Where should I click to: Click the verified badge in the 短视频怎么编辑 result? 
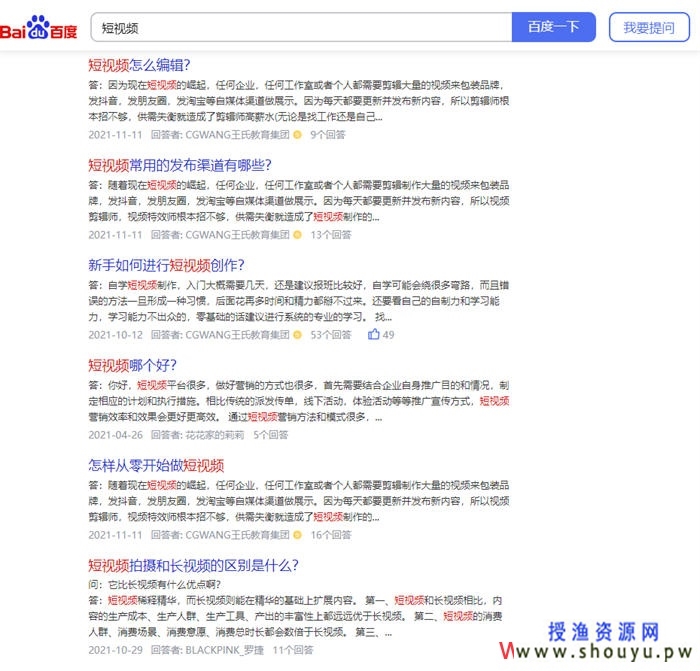(x=297, y=134)
